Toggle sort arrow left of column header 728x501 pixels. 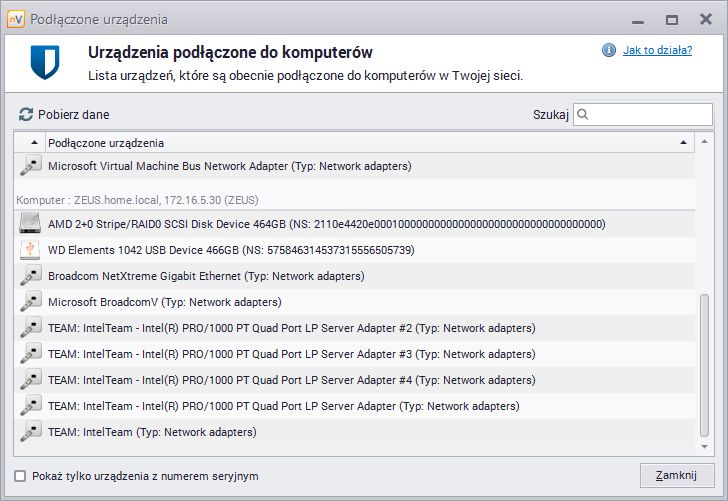pyautogui.click(x=34, y=143)
